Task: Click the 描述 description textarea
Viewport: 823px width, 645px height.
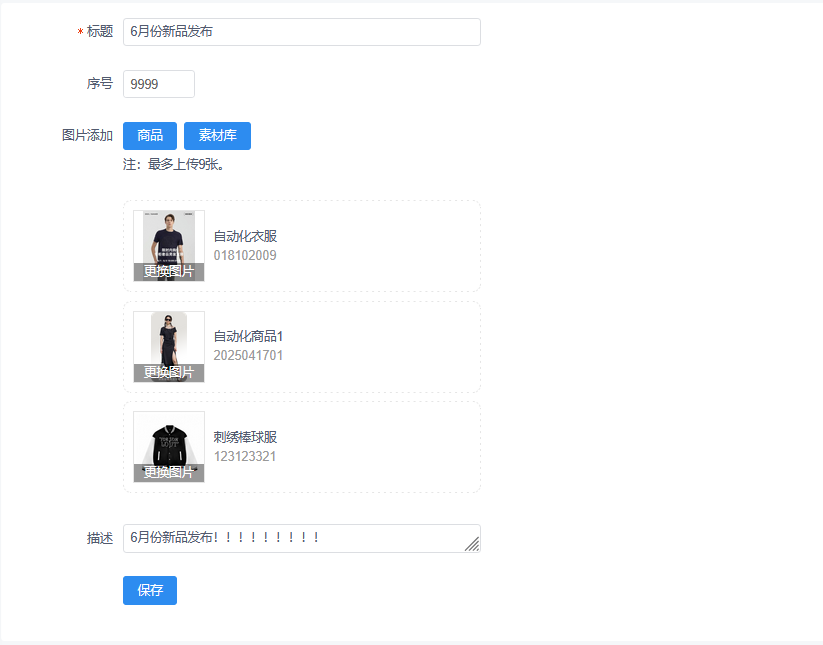Action: pos(302,538)
